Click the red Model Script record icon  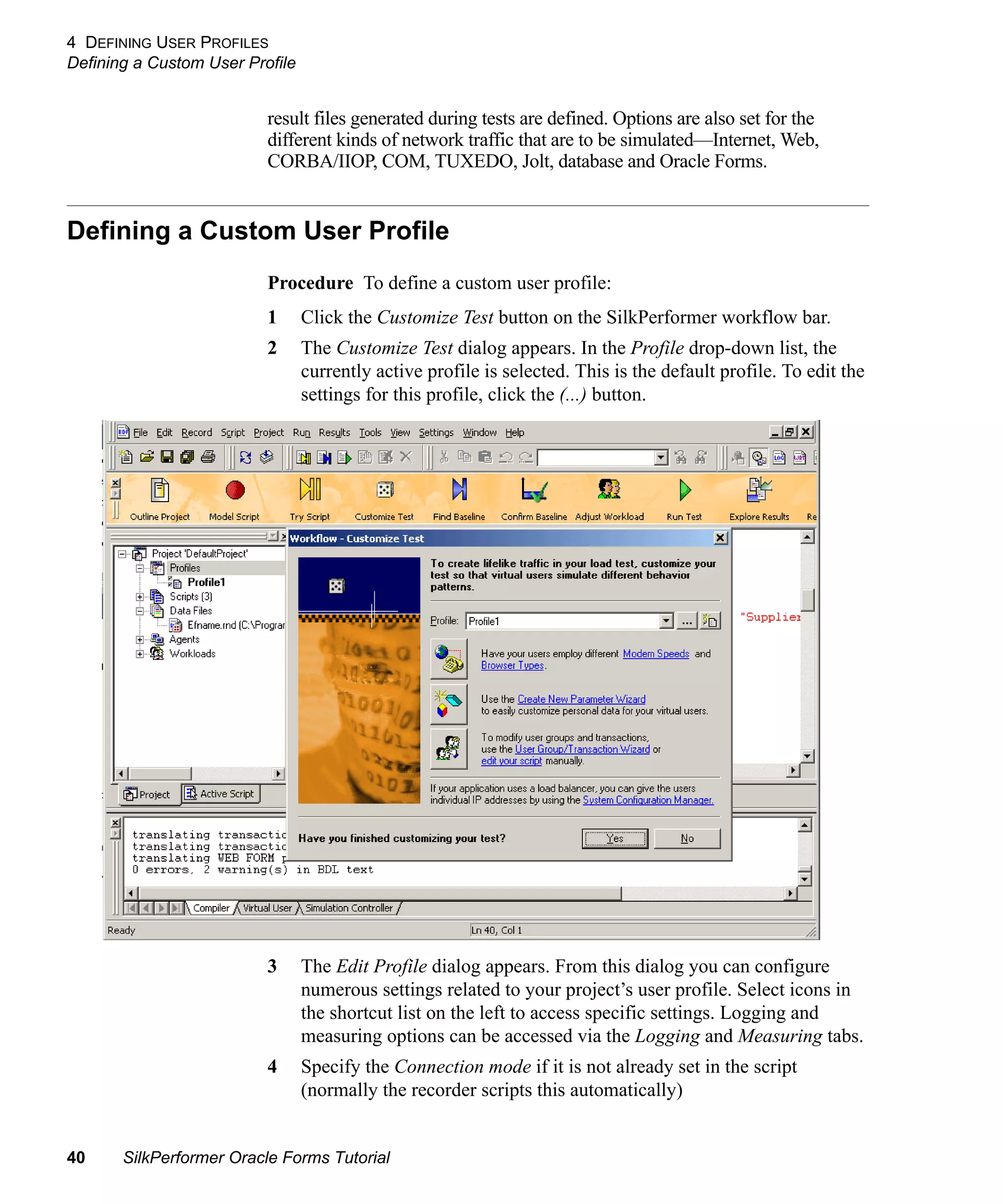235,490
